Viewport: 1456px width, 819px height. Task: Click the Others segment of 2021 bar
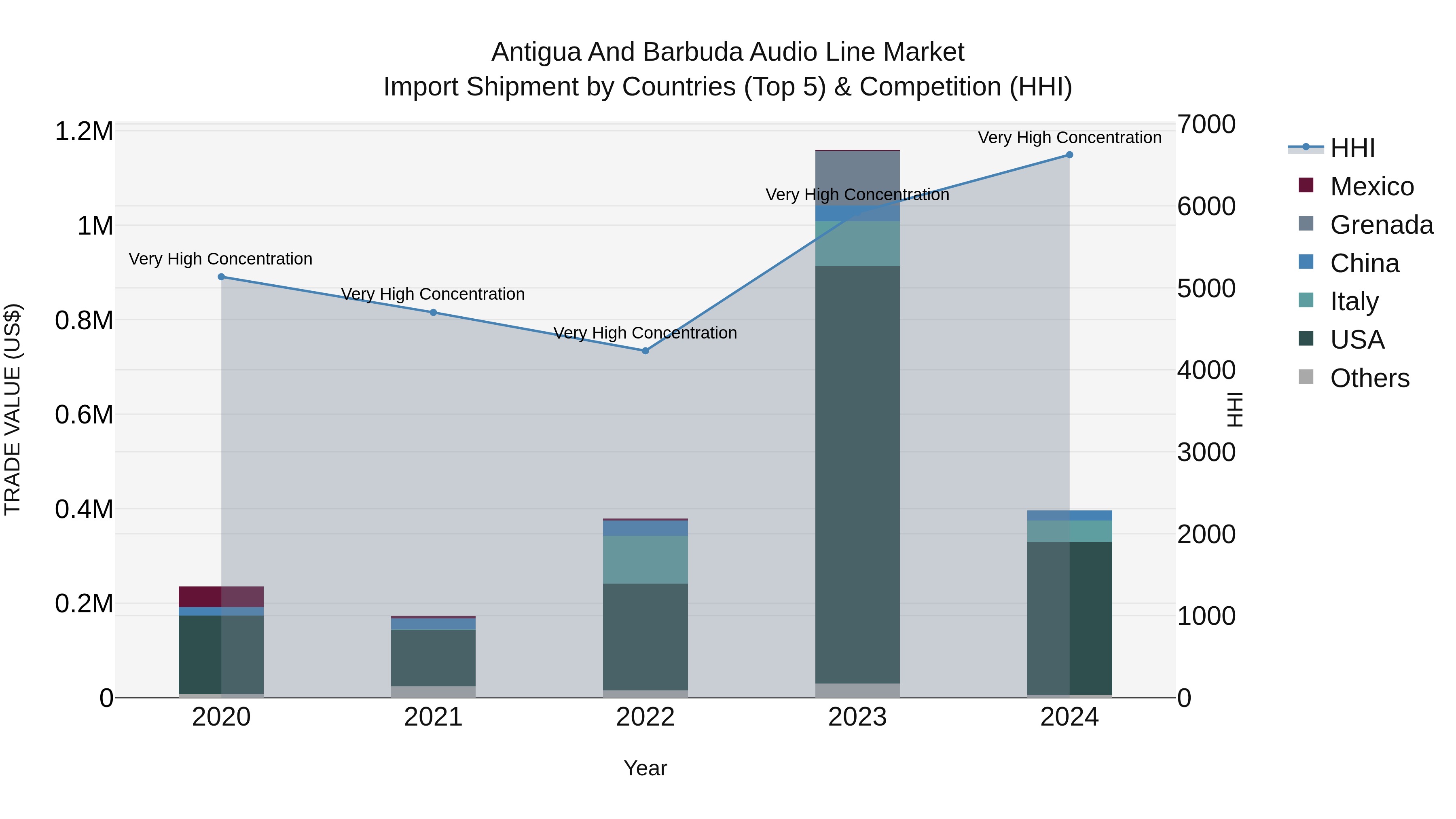click(x=434, y=692)
